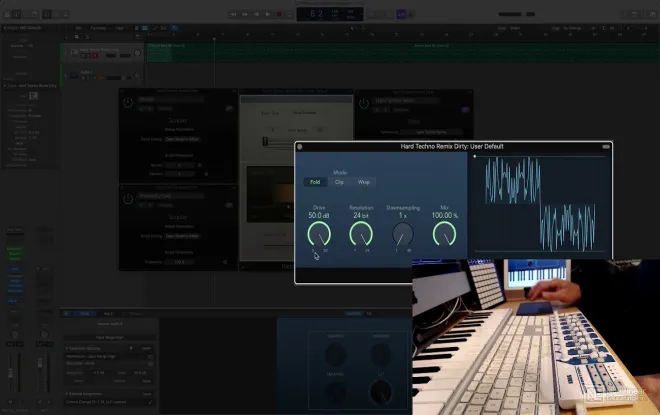Click Open Script in Editor in Probability Gate
The height and width of the screenshot is (415, 660).
[x=182, y=236]
